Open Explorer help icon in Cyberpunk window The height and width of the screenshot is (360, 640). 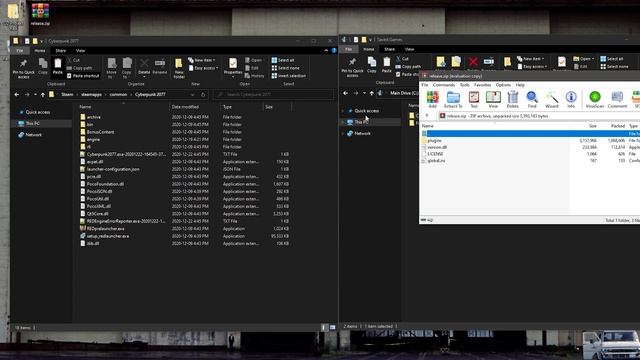(334, 51)
